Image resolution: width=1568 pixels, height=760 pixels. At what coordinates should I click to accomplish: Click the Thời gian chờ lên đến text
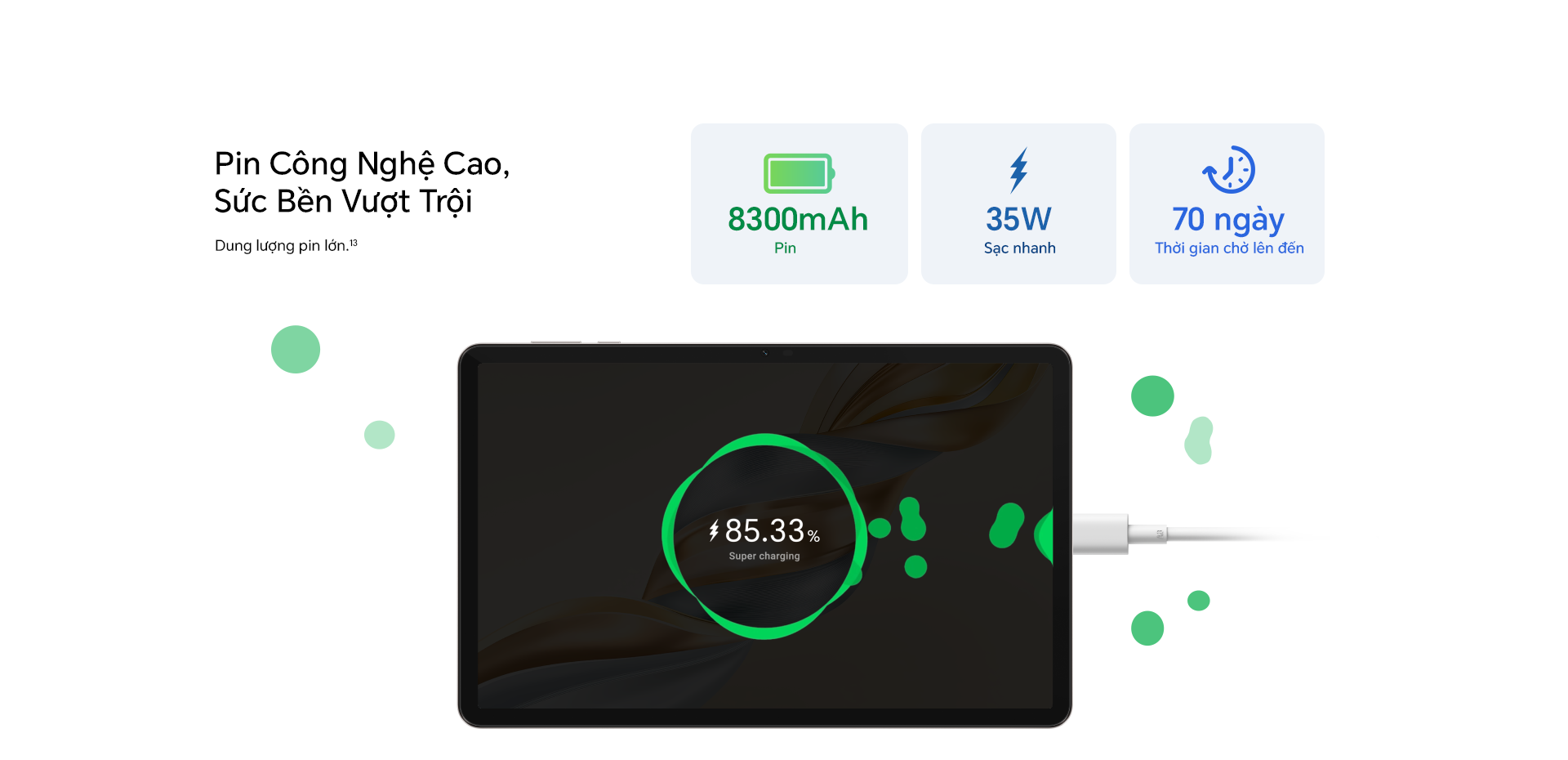point(1229,248)
